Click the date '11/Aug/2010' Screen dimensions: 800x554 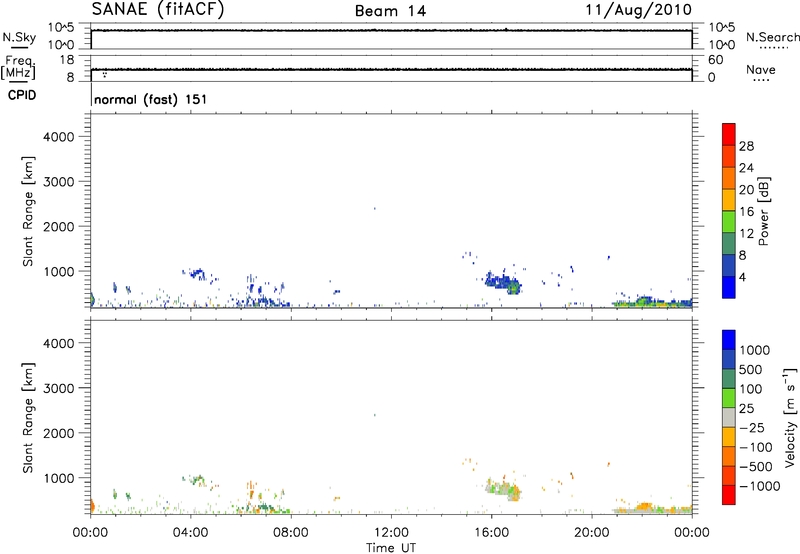[638, 10]
